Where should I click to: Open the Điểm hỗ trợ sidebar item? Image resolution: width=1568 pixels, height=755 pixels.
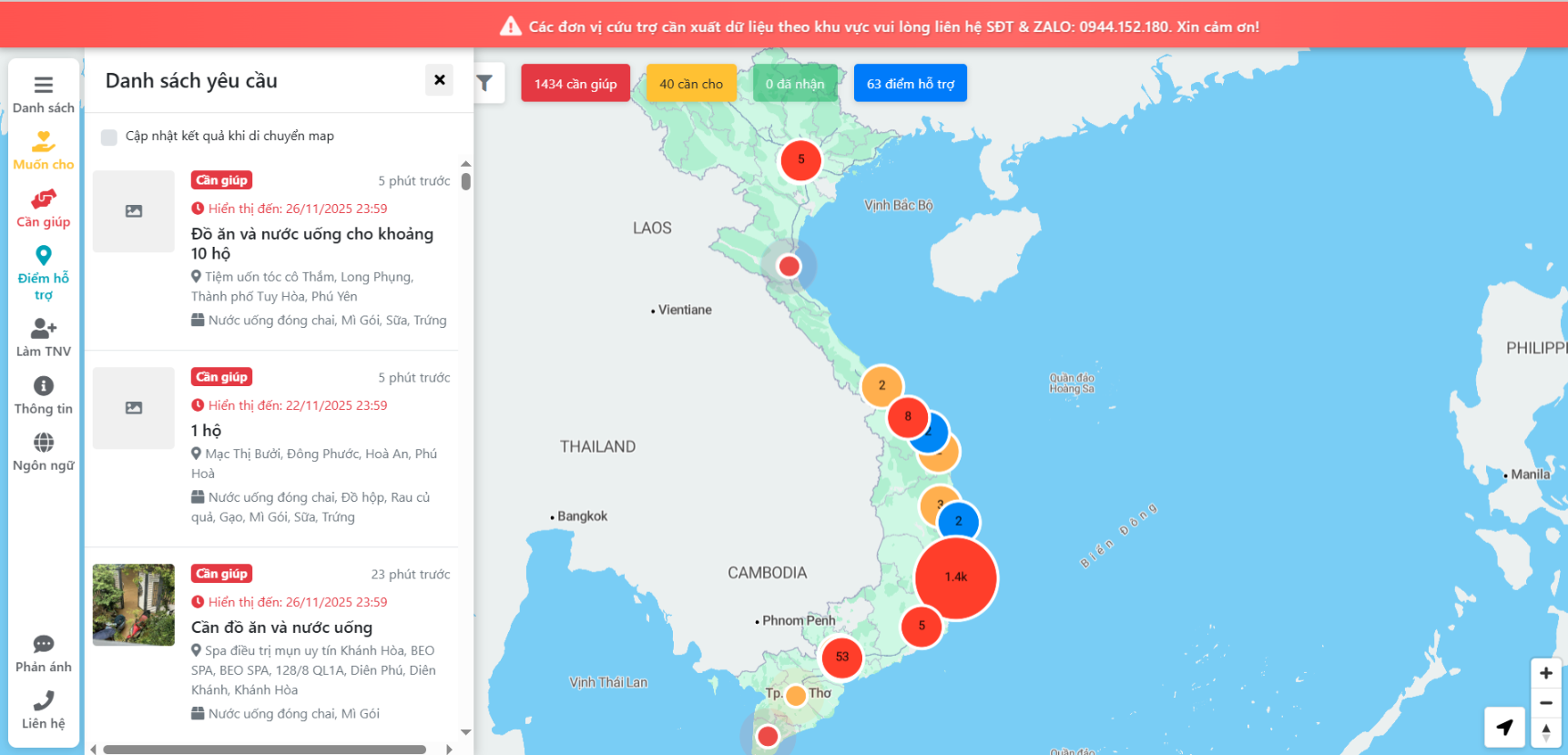(x=43, y=272)
